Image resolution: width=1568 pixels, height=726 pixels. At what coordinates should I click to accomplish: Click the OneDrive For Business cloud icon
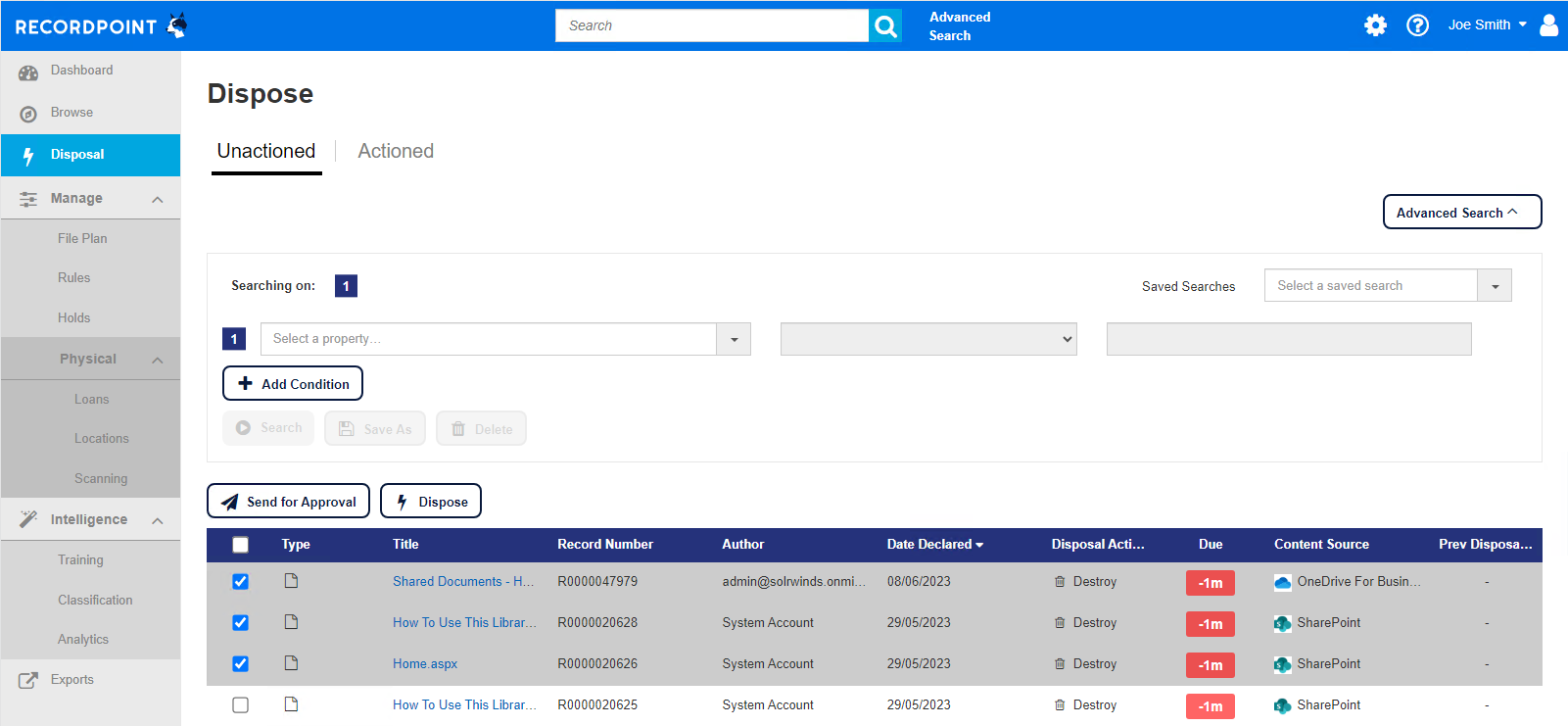[x=1282, y=583]
